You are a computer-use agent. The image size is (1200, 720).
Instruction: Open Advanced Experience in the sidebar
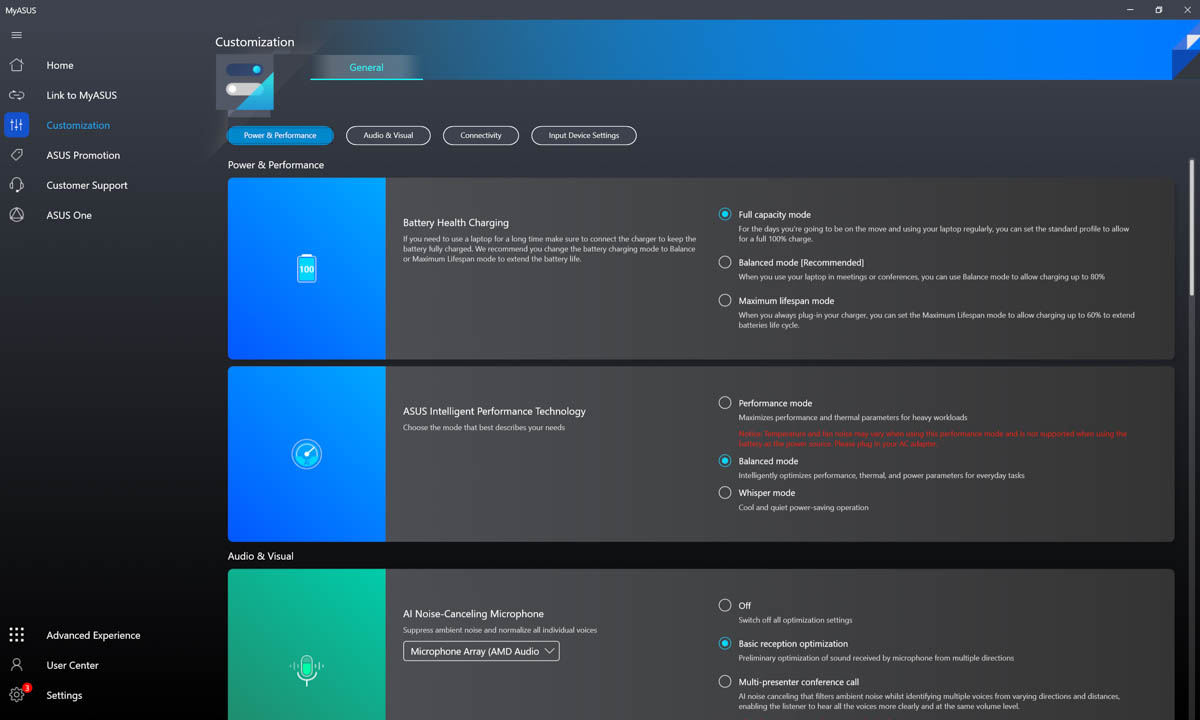tap(93, 635)
